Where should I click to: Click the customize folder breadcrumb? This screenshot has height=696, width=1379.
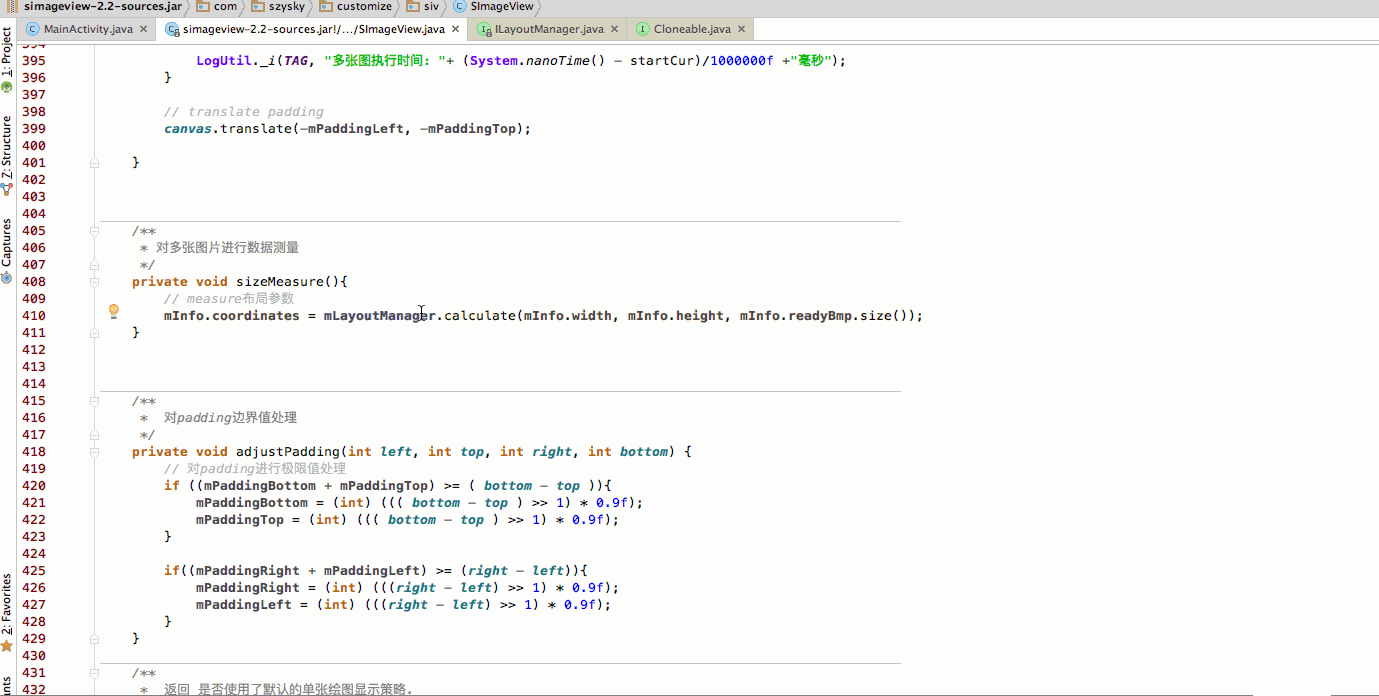coord(356,6)
